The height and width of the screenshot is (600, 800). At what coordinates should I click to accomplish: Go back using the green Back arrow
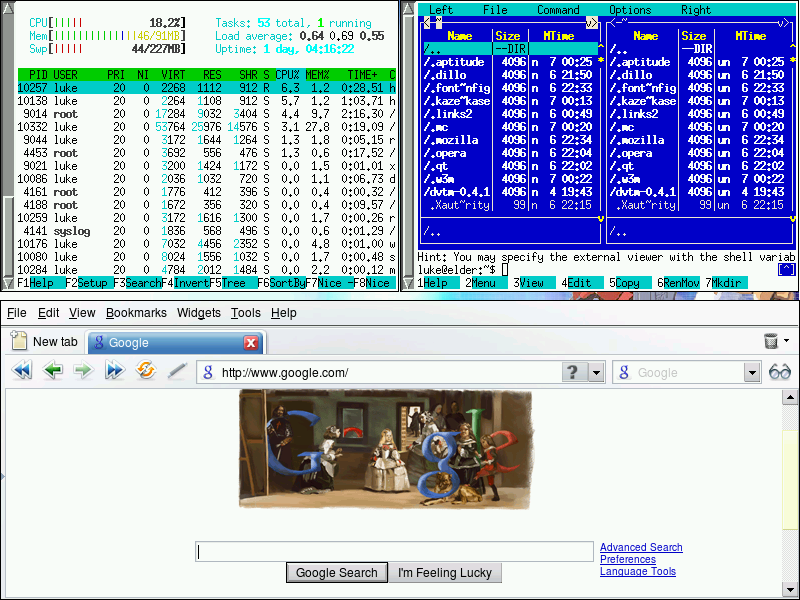point(53,371)
